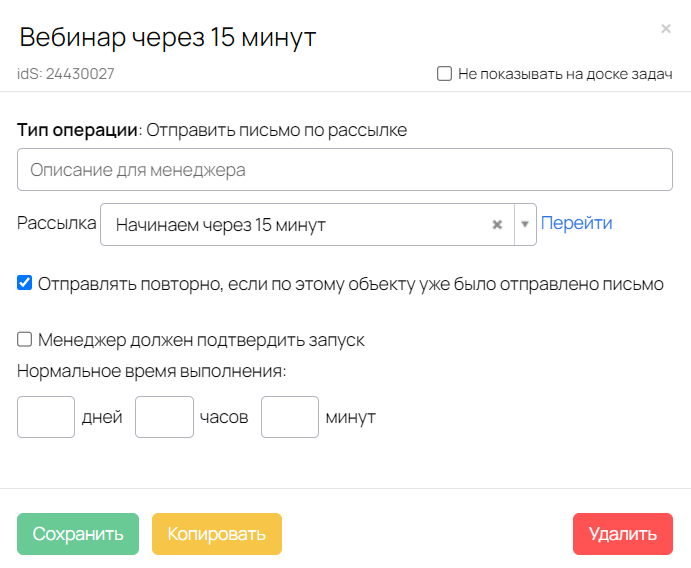This screenshot has height=568, width=691.
Task: Click the 'Начинаем через 15 минут' select box
Action: (300, 225)
